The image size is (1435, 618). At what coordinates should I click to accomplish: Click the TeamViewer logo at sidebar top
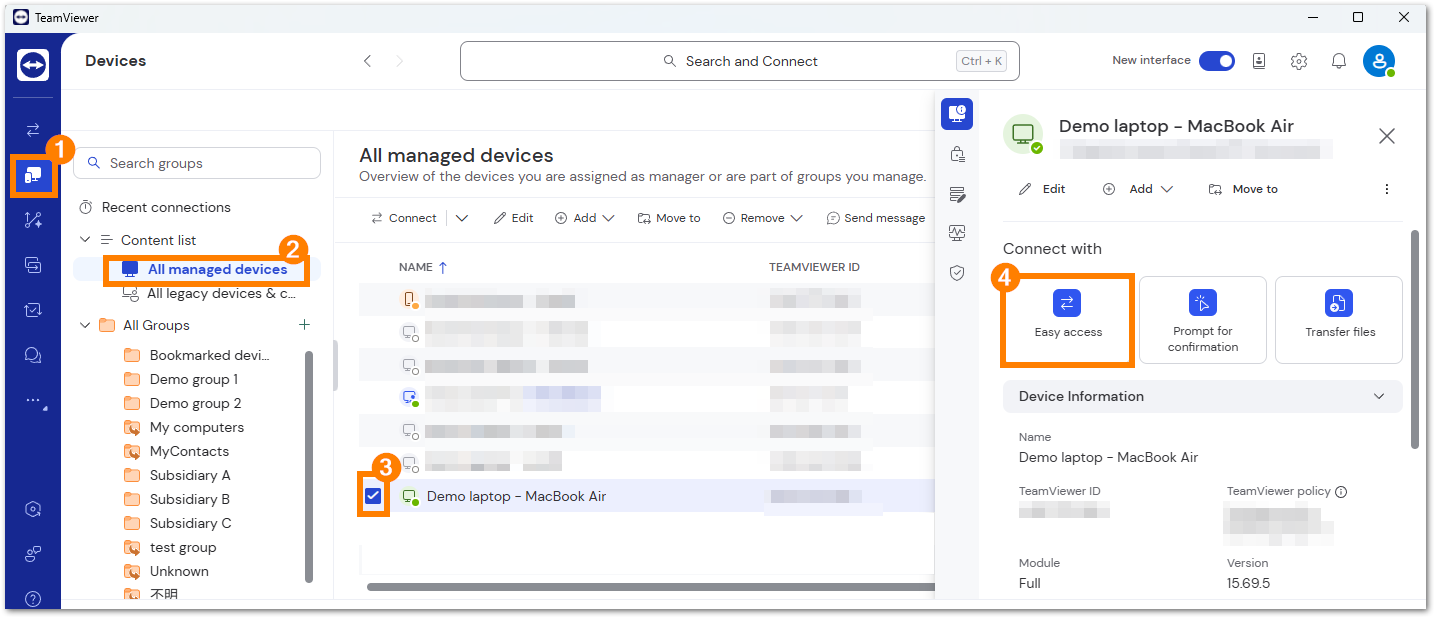(33, 65)
